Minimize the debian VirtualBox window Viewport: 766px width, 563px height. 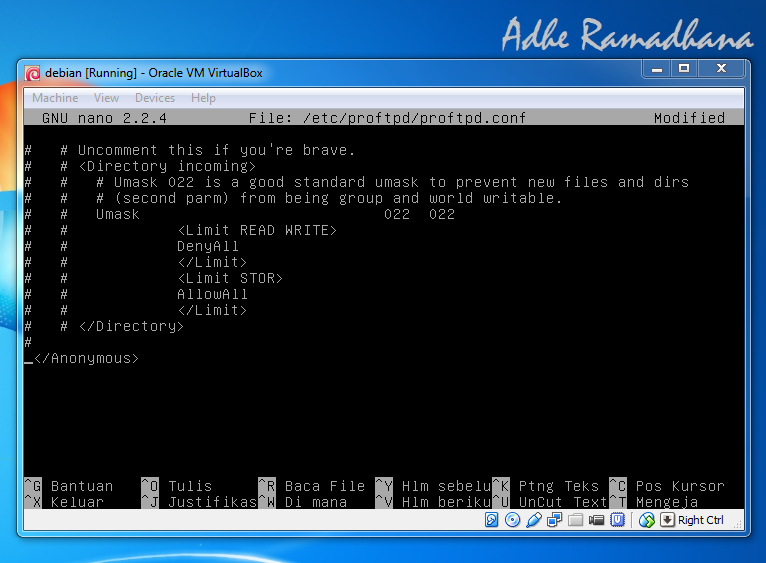[x=657, y=68]
